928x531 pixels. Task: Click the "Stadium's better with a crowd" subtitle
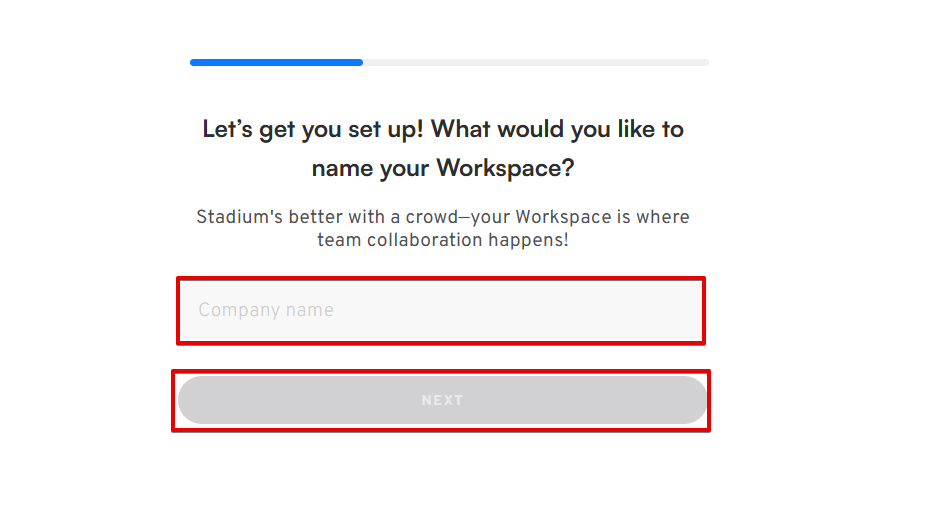442,217
